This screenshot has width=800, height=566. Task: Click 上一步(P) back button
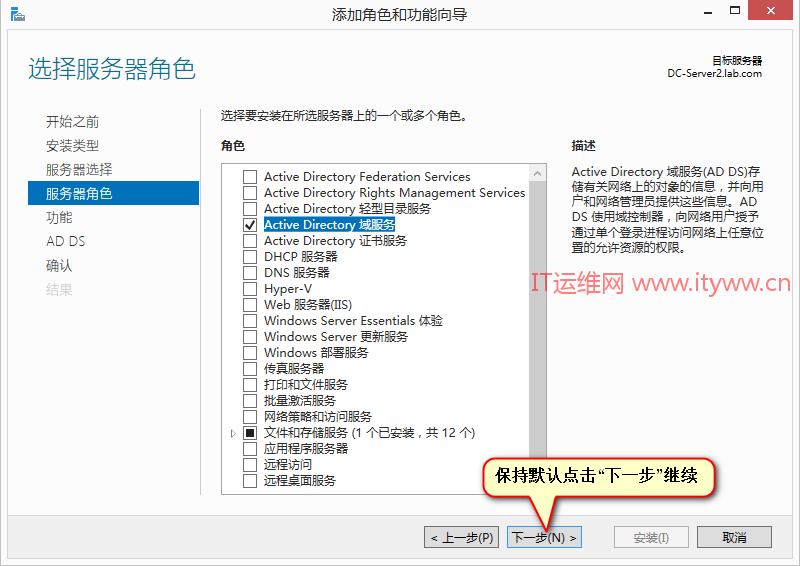coord(462,537)
